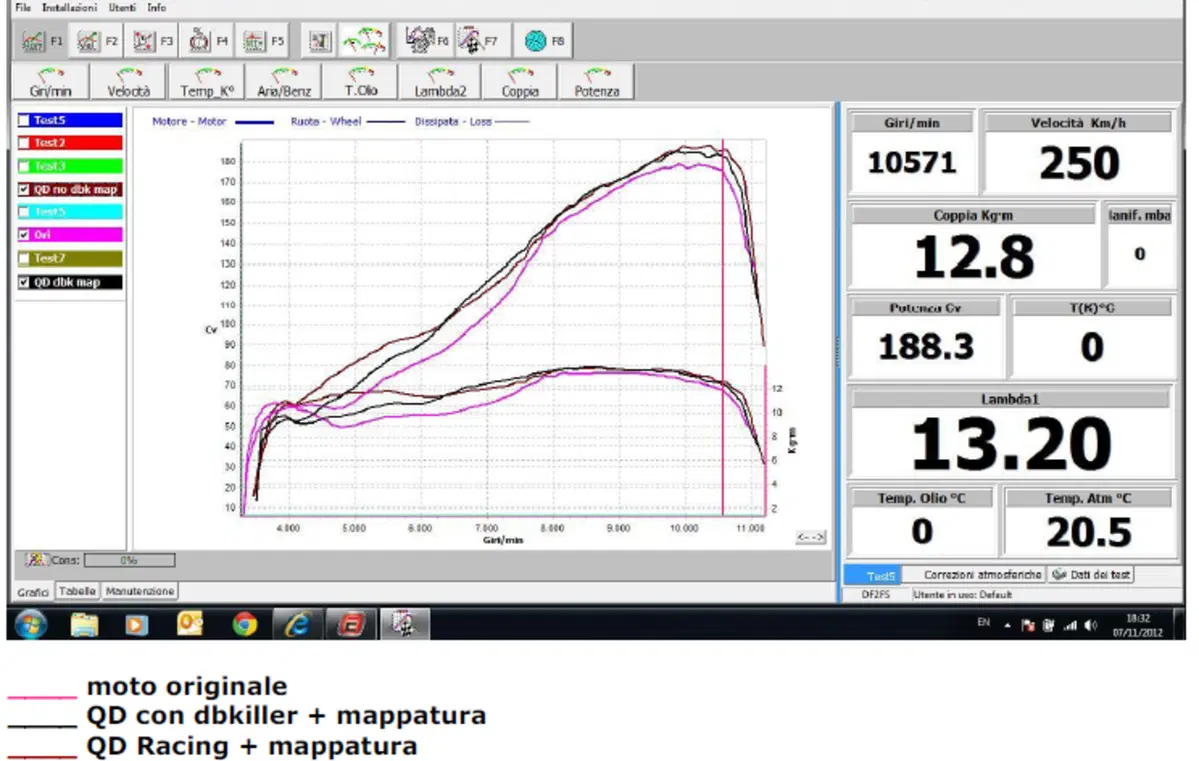Select the Coppia gauge button
1199x761 pixels.
coord(520,83)
